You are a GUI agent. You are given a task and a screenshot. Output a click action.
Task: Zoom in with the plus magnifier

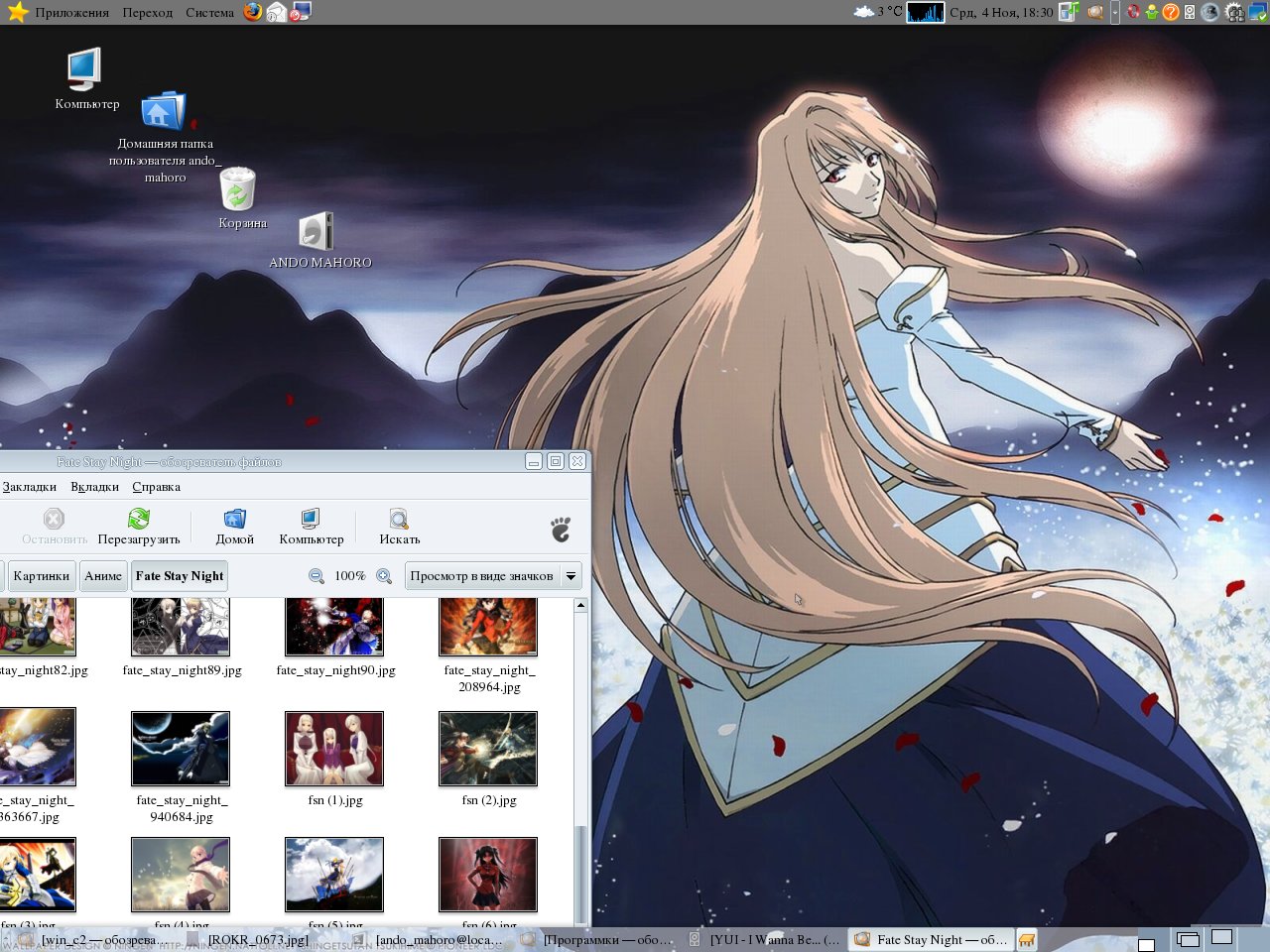pos(384,576)
